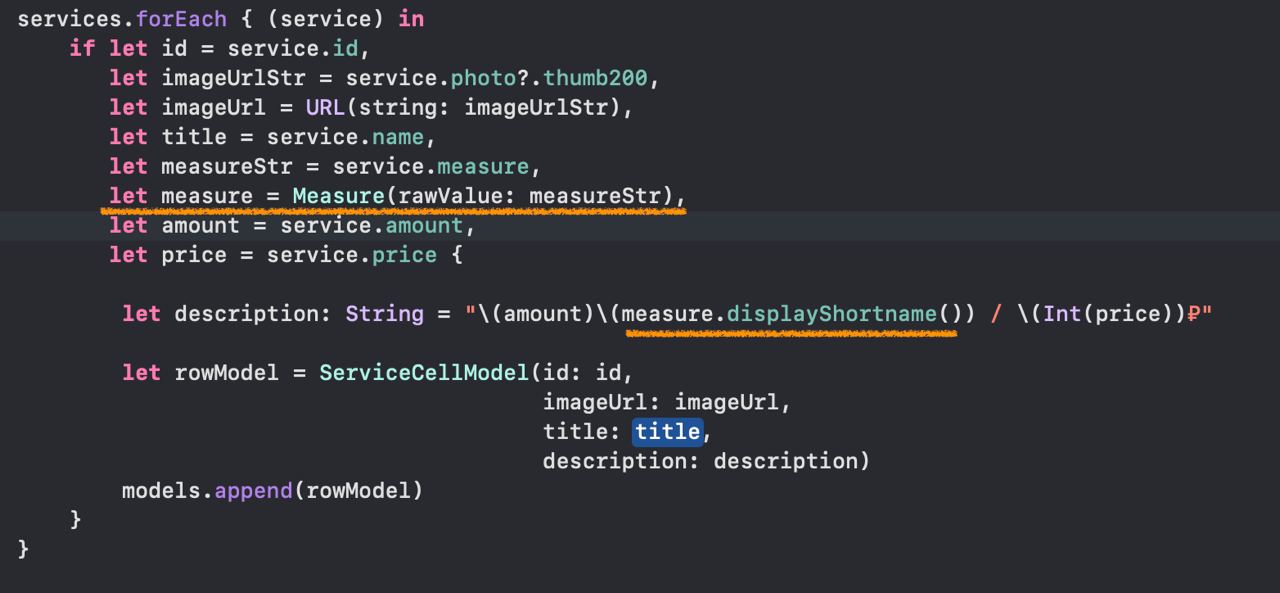Click displayShortname method call
The image size is (1280, 593).
832,314
